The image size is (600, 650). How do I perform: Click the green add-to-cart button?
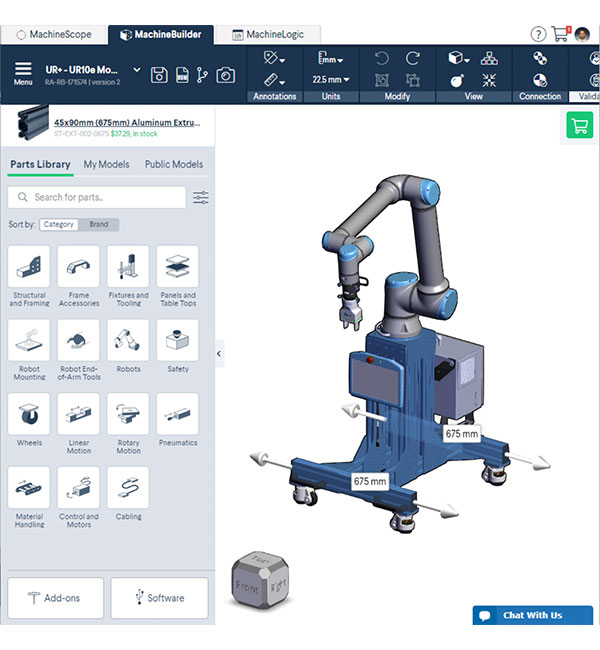(x=580, y=126)
